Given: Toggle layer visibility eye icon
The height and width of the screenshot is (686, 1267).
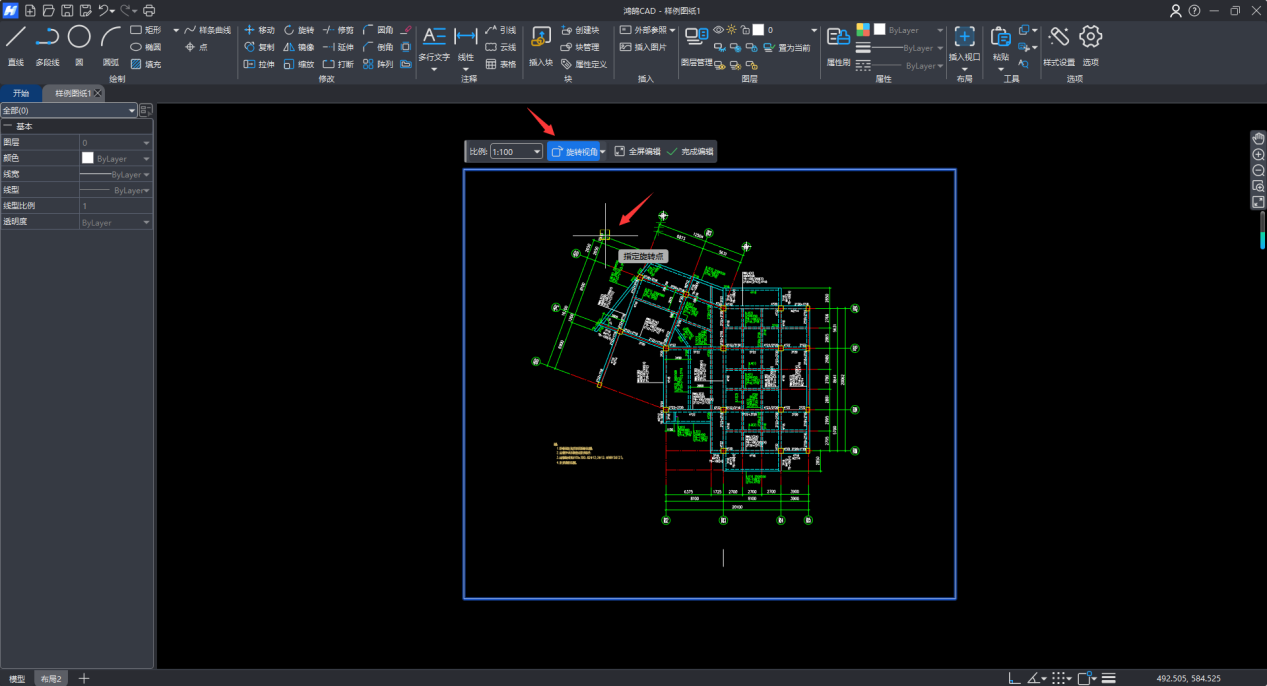Looking at the screenshot, I should point(718,30).
